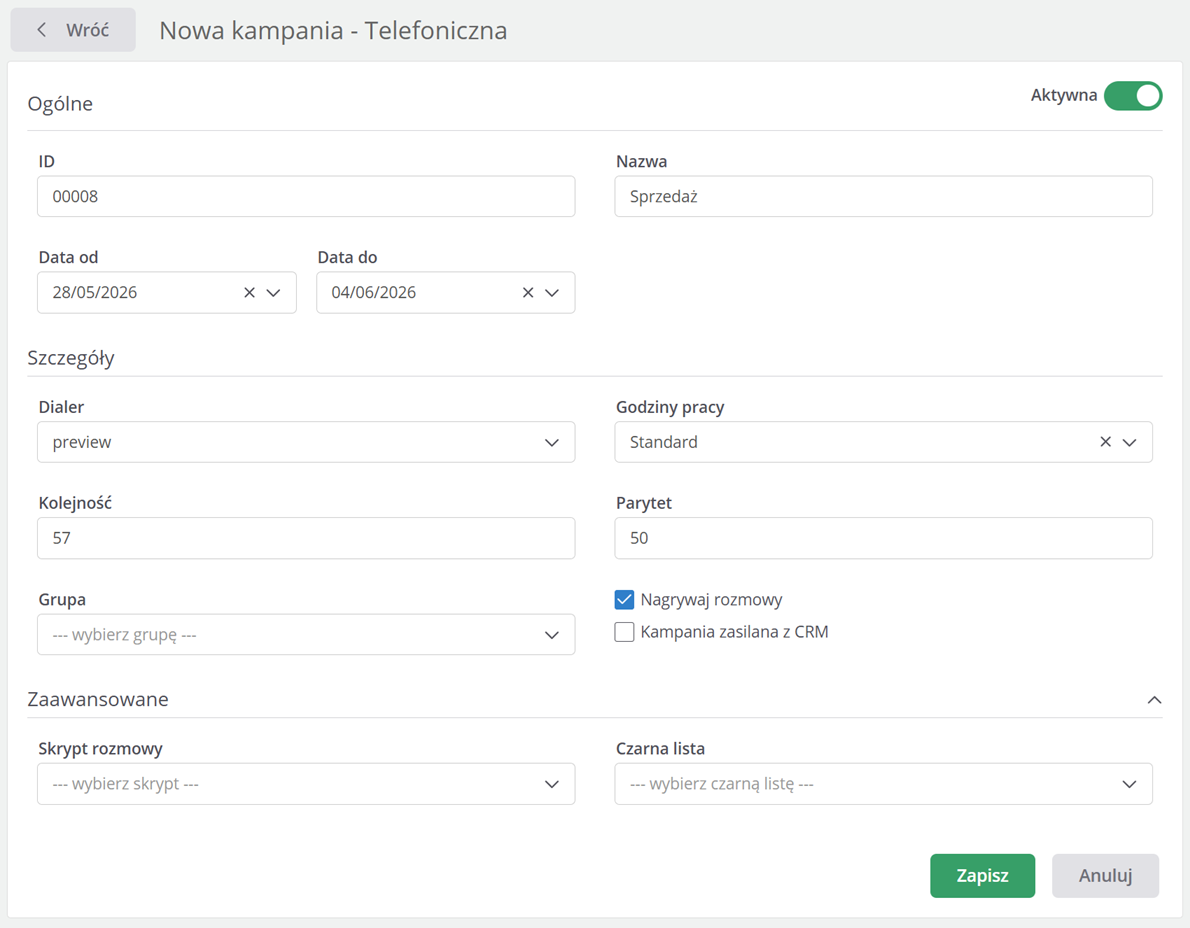The width and height of the screenshot is (1190, 928).
Task: Click the Aktywna label
Action: coord(1063,96)
